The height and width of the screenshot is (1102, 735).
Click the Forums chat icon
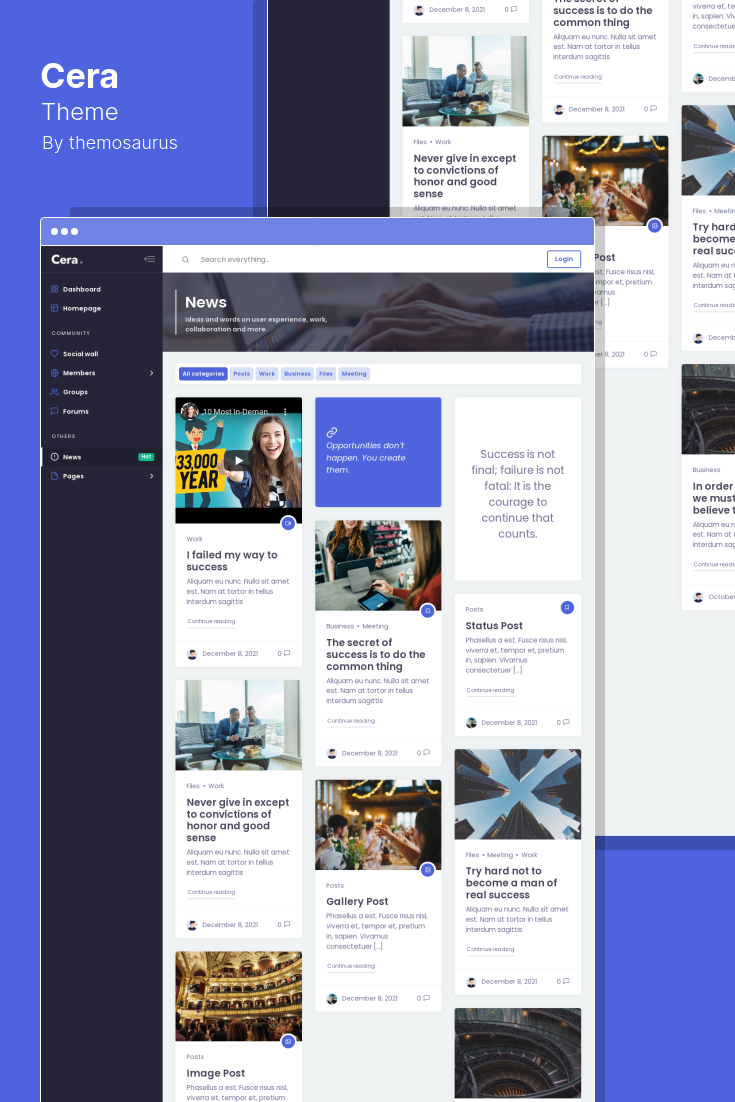(54, 411)
